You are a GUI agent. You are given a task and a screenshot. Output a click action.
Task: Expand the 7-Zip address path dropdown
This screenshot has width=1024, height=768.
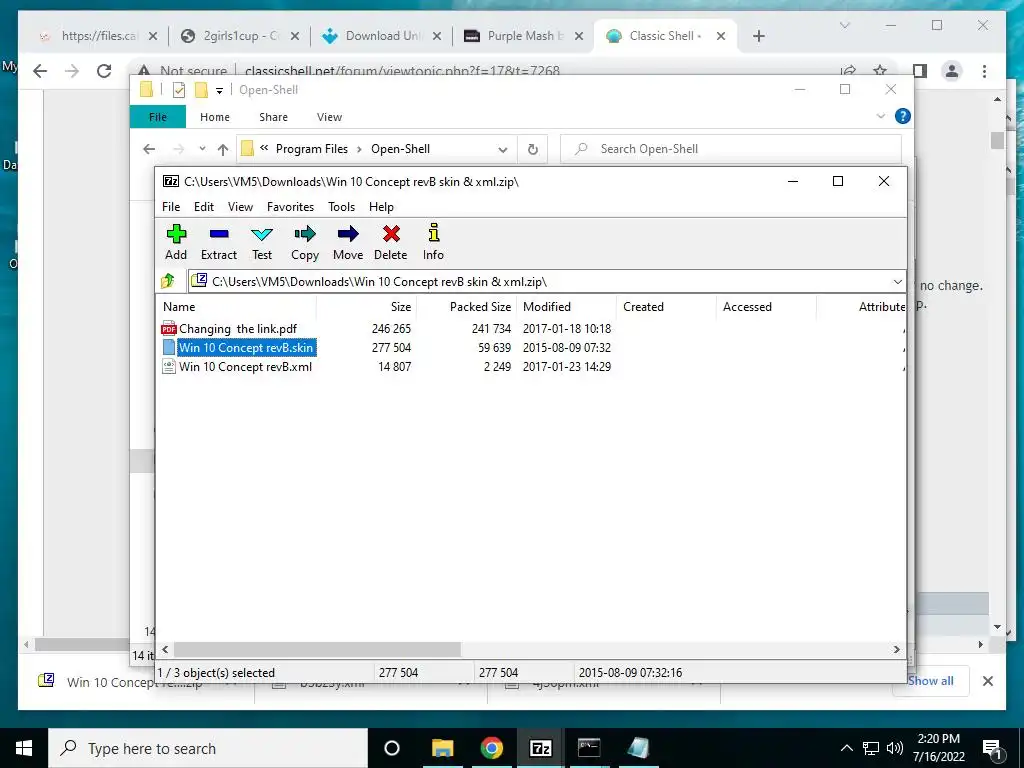point(897,281)
